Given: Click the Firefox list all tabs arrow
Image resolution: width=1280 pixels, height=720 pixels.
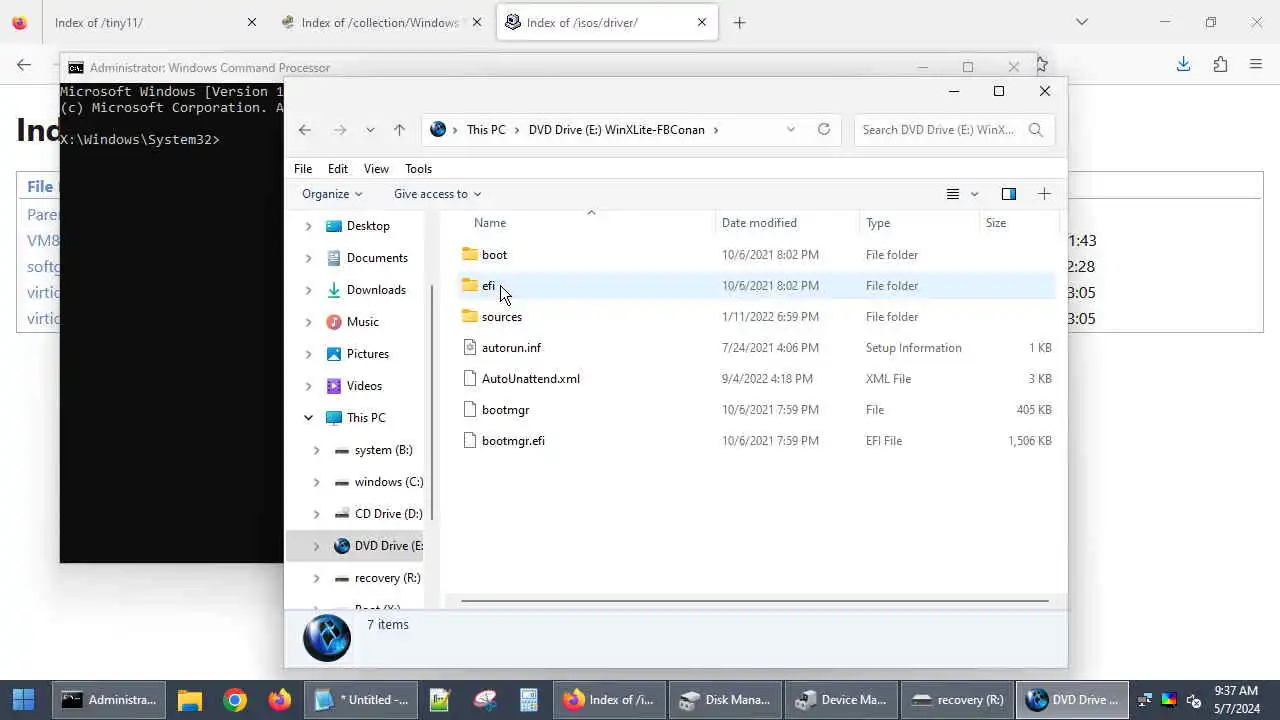Looking at the screenshot, I should click(x=1081, y=22).
